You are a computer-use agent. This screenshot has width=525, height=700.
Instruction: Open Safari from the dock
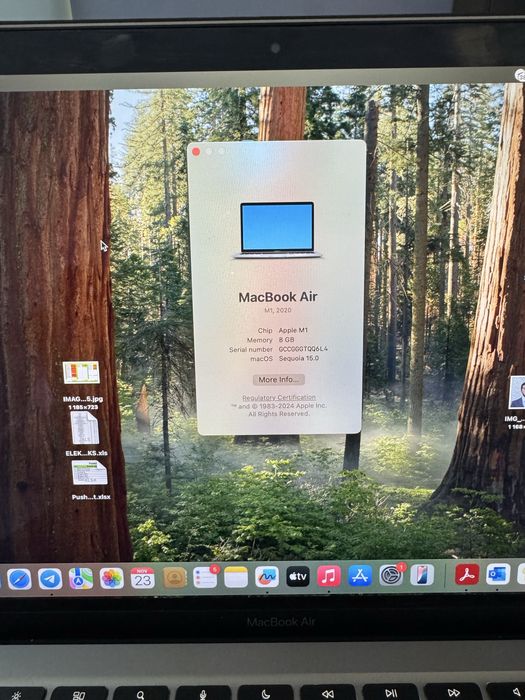(x=19, y=579)
